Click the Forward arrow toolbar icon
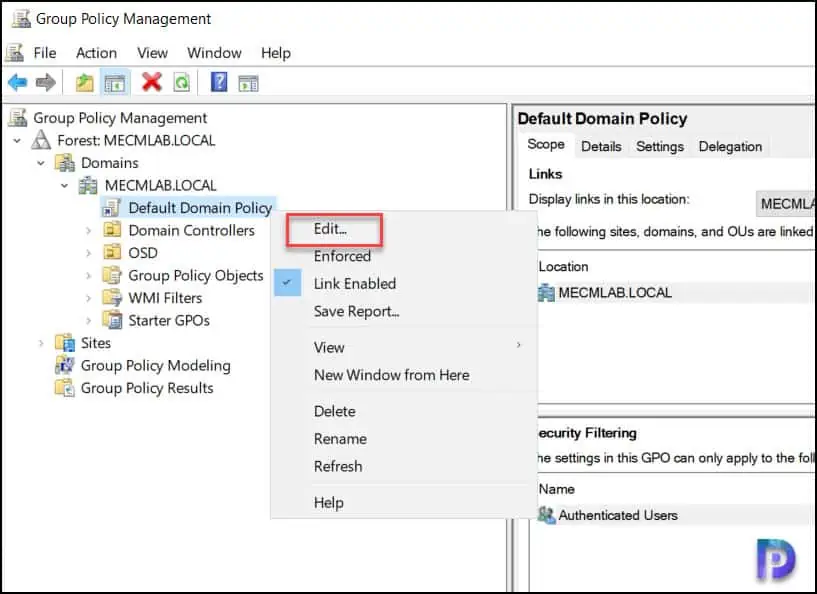Viewport: 817px width, 594px height. point(45,82)
